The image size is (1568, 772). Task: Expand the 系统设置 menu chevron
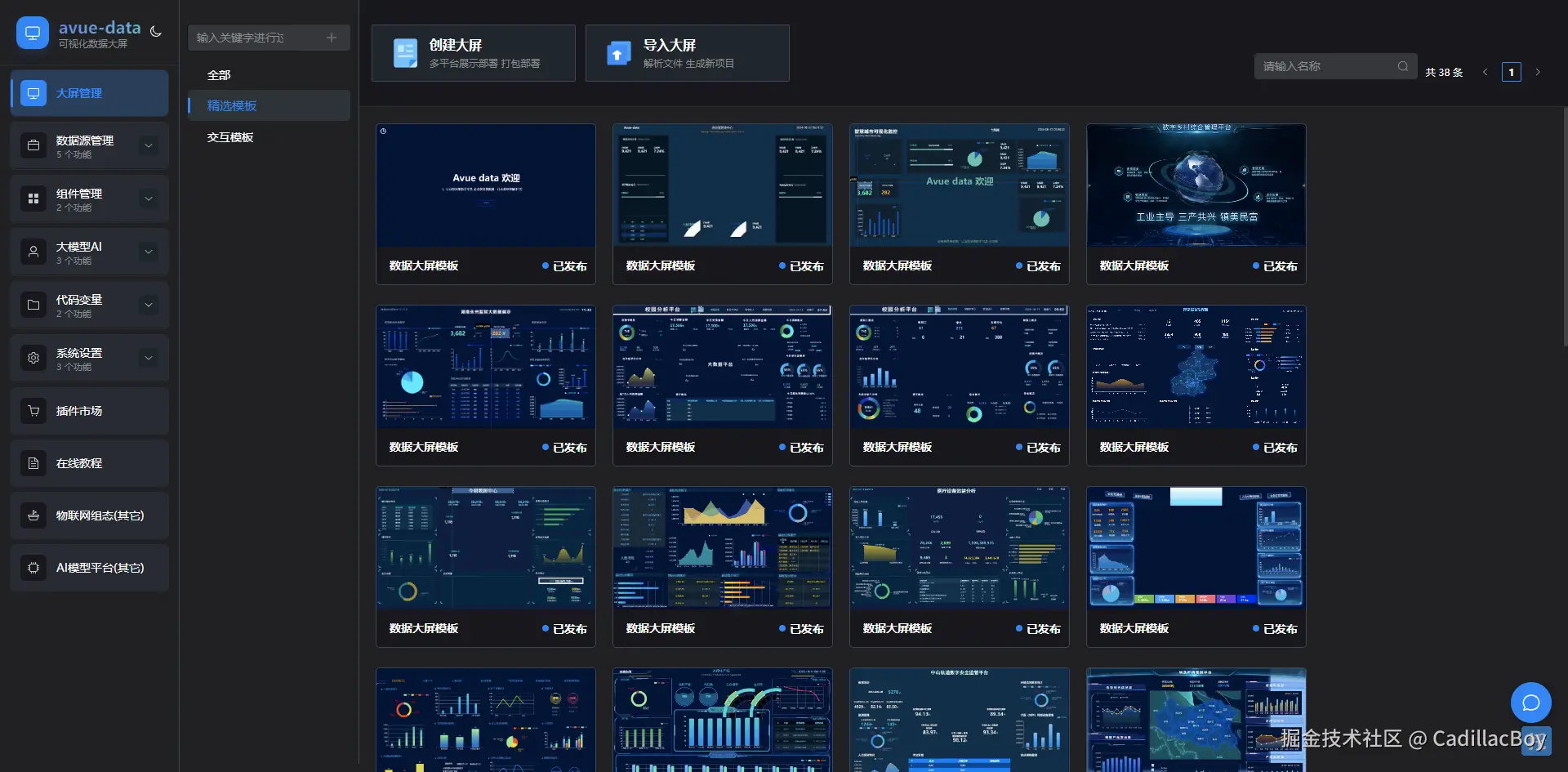[x=149, y=358]
